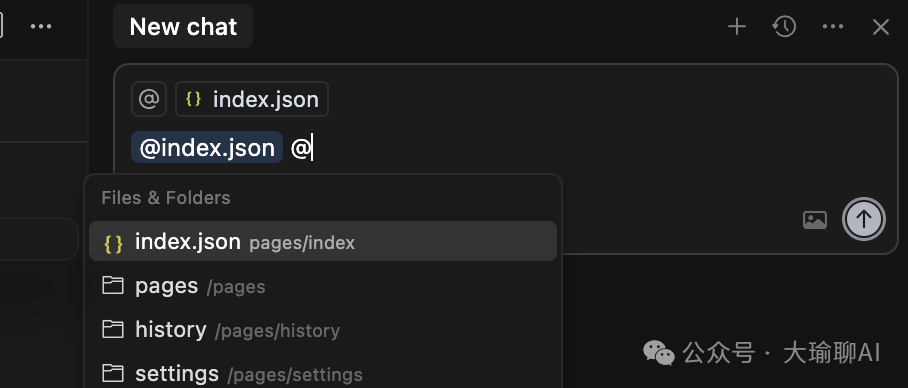
Task: Click the JSON braces icon in suggestion
Action: 113,243
